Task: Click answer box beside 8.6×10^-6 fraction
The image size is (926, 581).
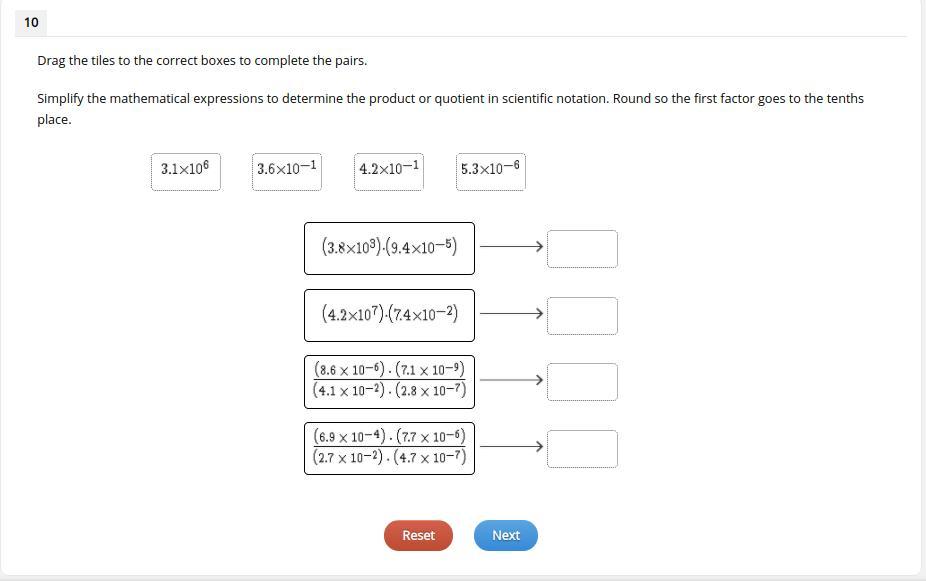Action: [582, 381]
